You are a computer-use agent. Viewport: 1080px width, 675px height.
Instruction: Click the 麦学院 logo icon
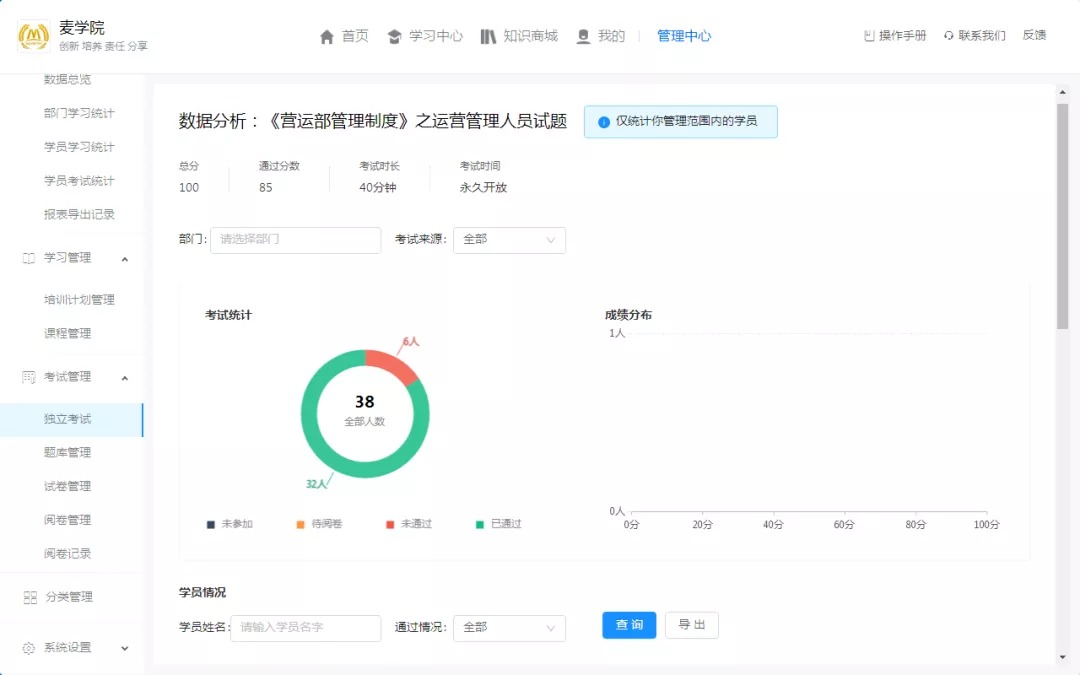coord(34,36)
